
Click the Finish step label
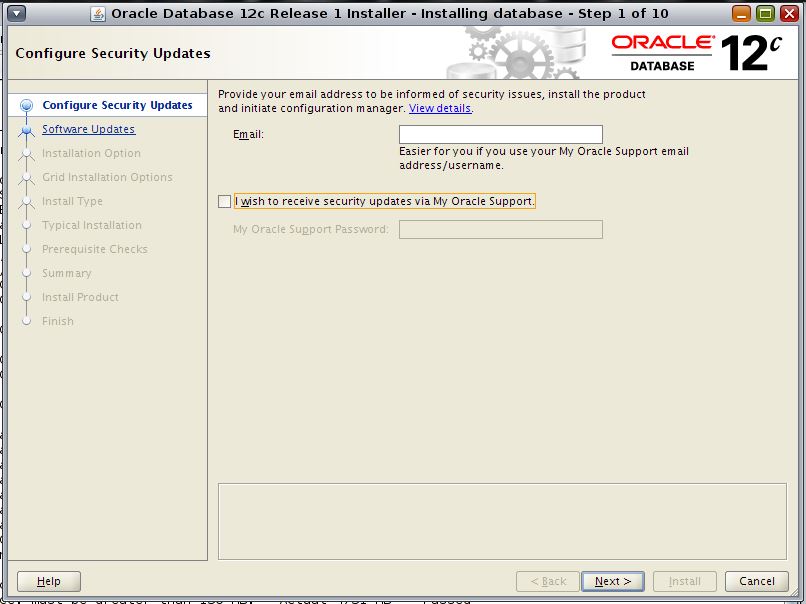(58, 321)
